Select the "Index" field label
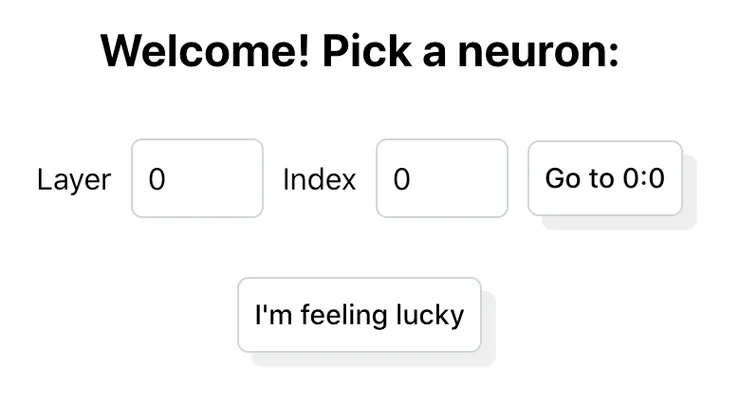Viewport: 740px width, 402px height. (319, 180)
